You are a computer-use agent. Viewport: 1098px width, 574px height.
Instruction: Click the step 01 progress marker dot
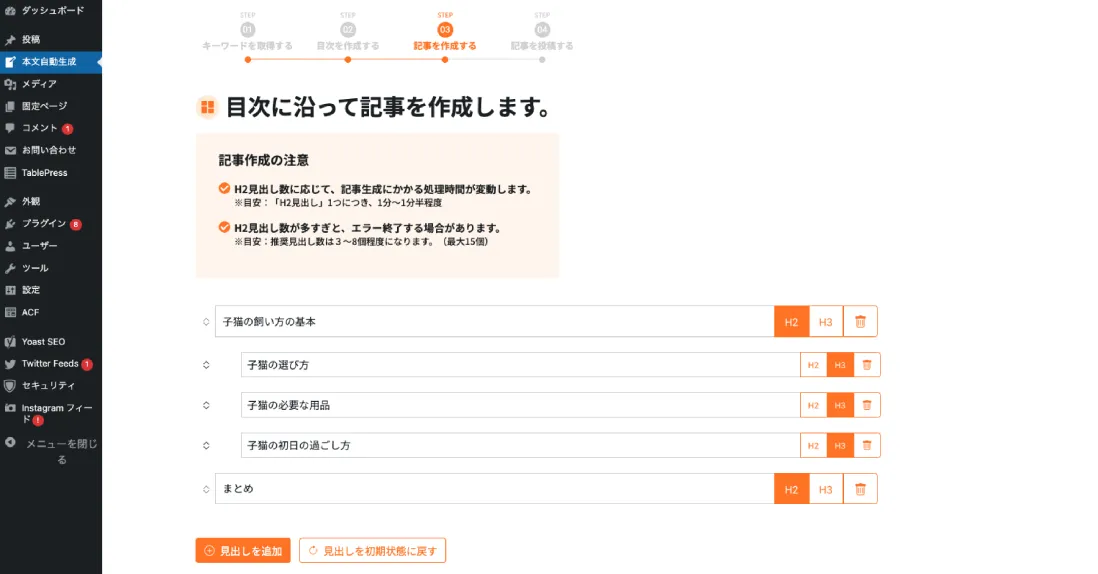(x=248, y=60)
